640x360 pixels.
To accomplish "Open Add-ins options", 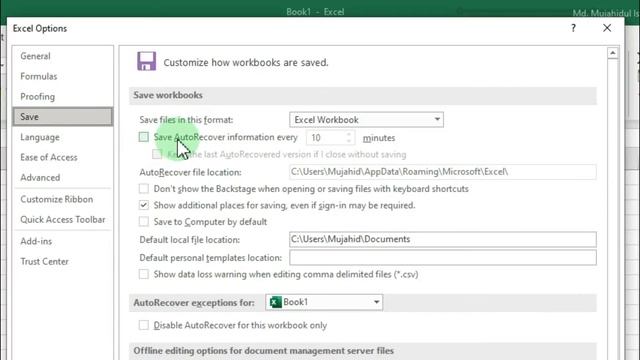I will pyautogui.click(x=62, y=241).
